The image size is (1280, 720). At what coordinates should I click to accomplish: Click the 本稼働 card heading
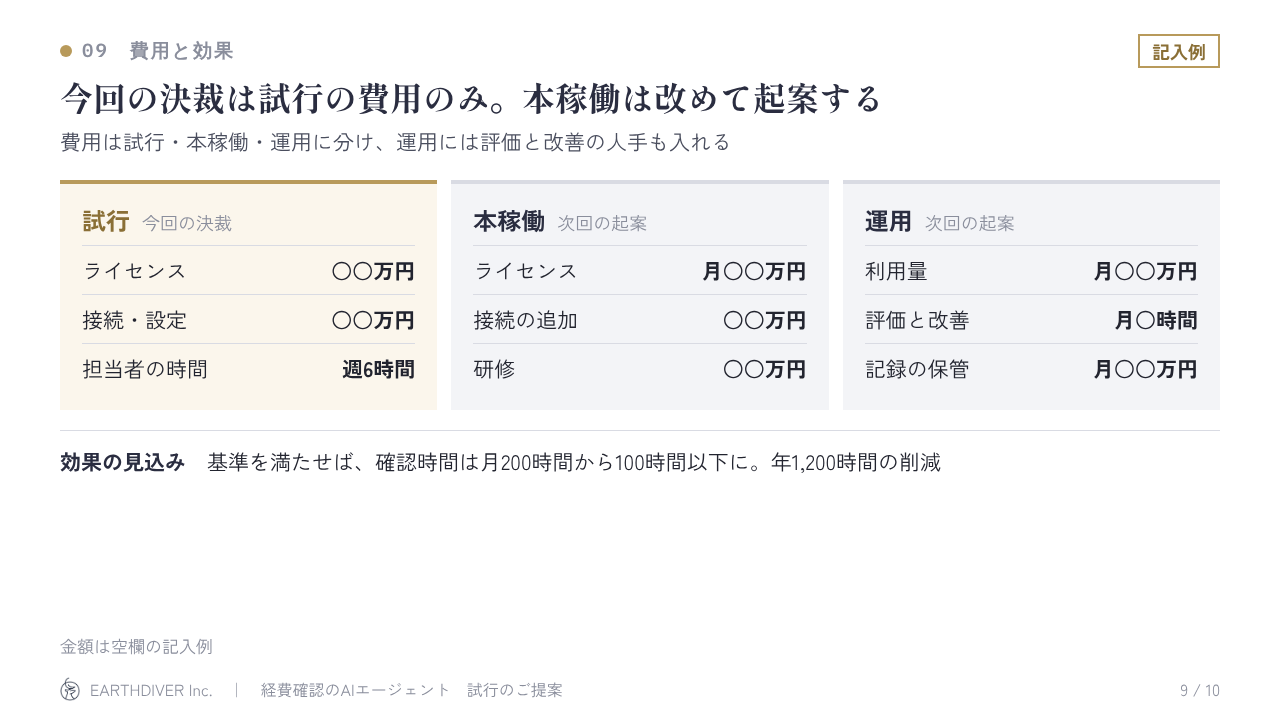click(509, 221)
